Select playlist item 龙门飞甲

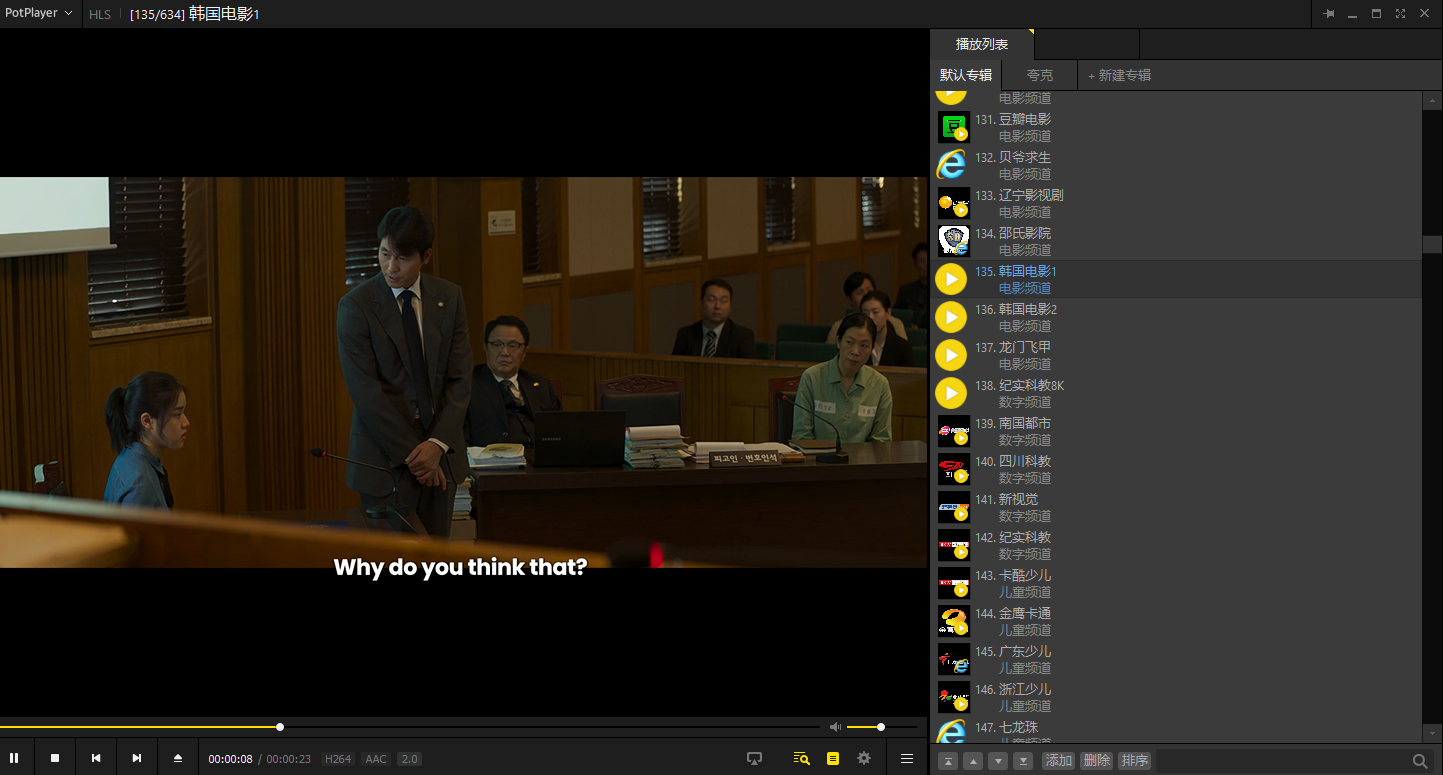pyautogui.click(x=1178, y=355)
